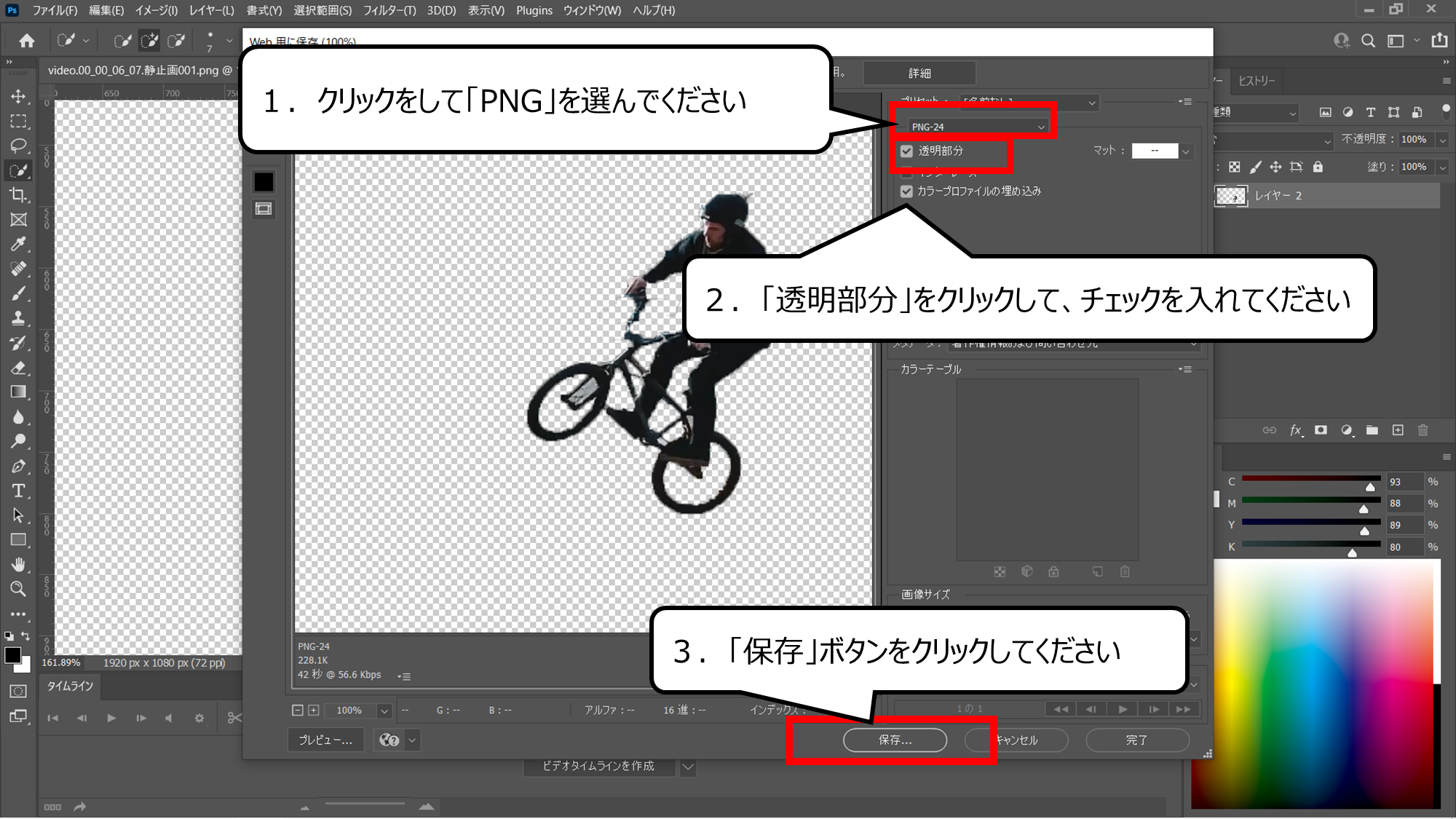Delete layer with the trash icon

tap(1423, 430)
